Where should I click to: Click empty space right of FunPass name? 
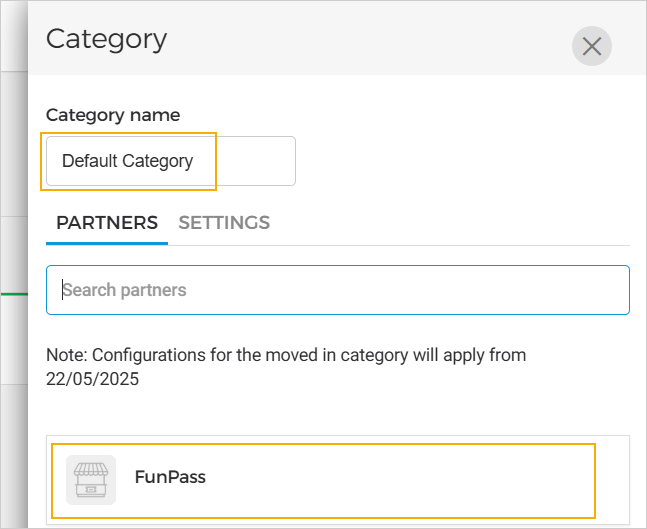[x=400, y=478]
